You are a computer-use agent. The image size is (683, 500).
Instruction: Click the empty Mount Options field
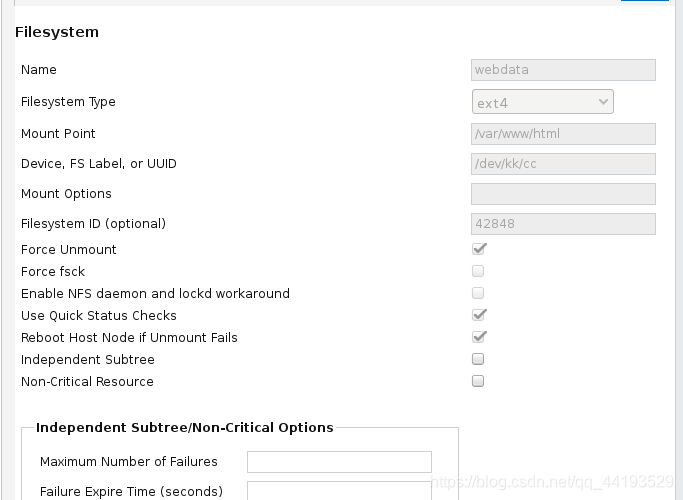pos(563,194)
